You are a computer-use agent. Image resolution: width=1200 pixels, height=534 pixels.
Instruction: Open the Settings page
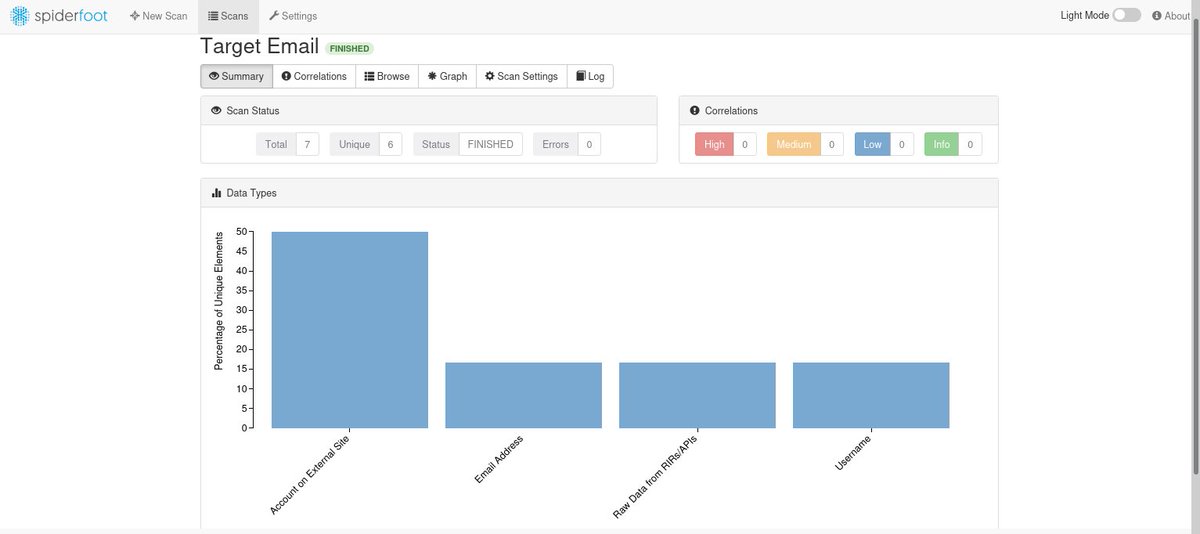click(x=293, y=16)
